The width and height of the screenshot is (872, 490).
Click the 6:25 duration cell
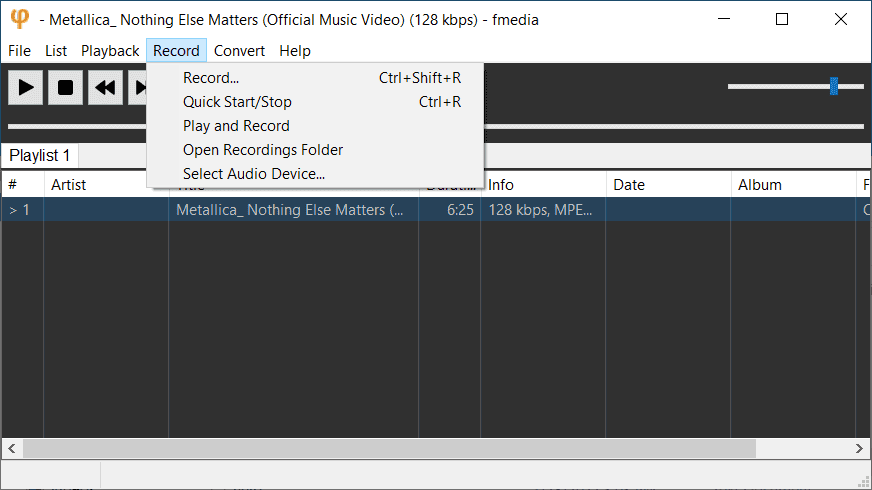coord(449,210)
